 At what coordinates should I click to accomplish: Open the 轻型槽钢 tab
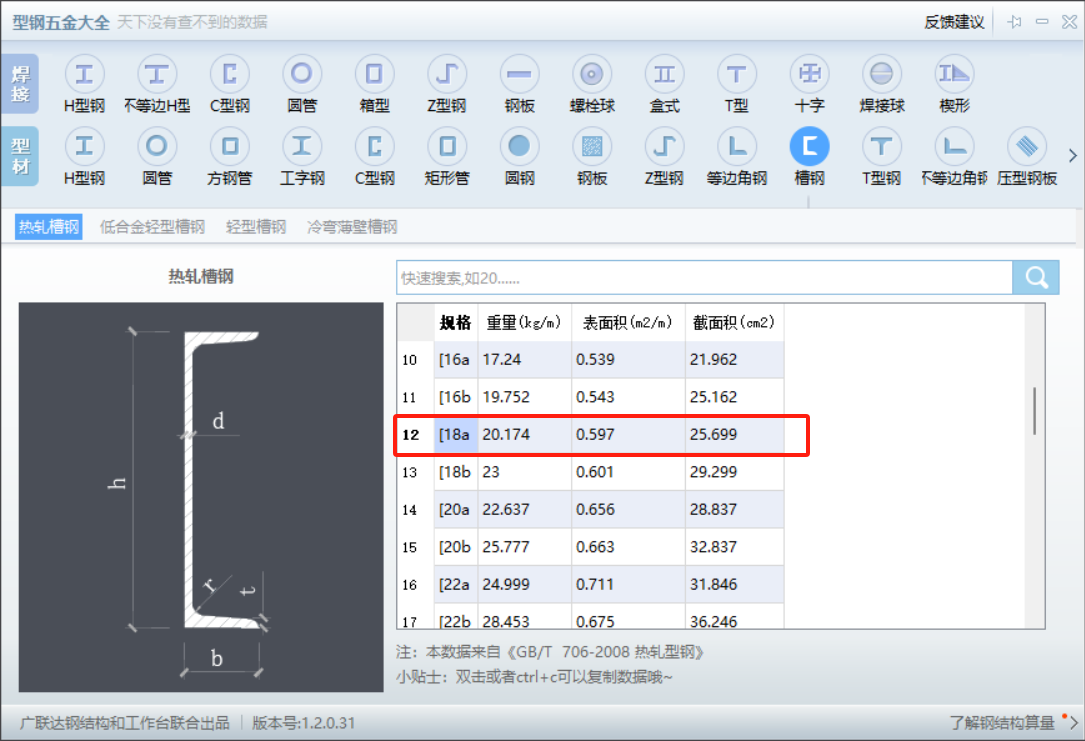pos(256,227)
